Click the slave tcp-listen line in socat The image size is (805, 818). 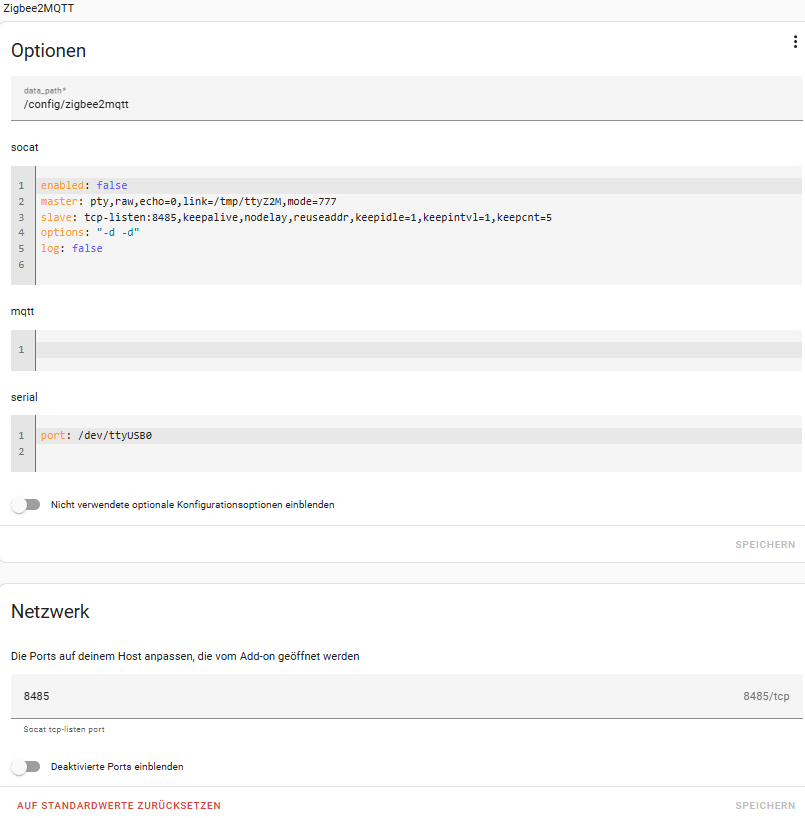point(296,217)
